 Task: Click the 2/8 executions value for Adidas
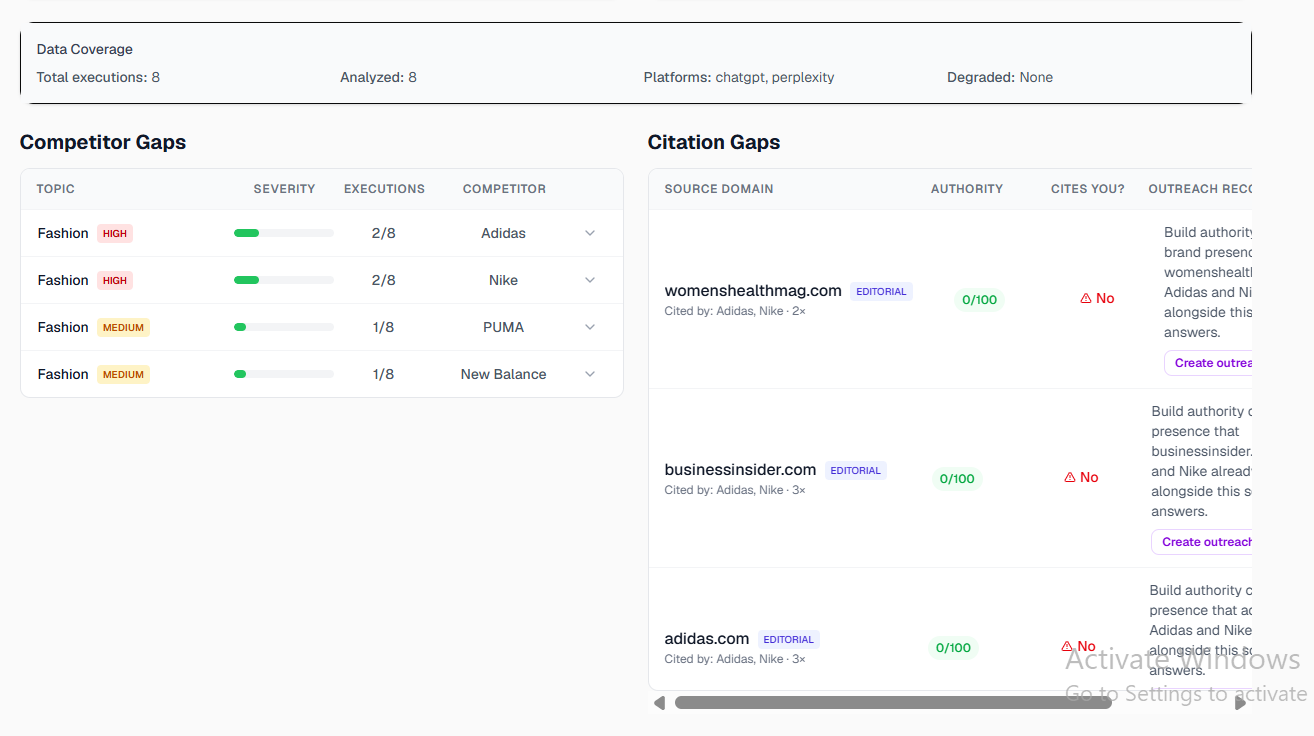(x=384, y=233)
